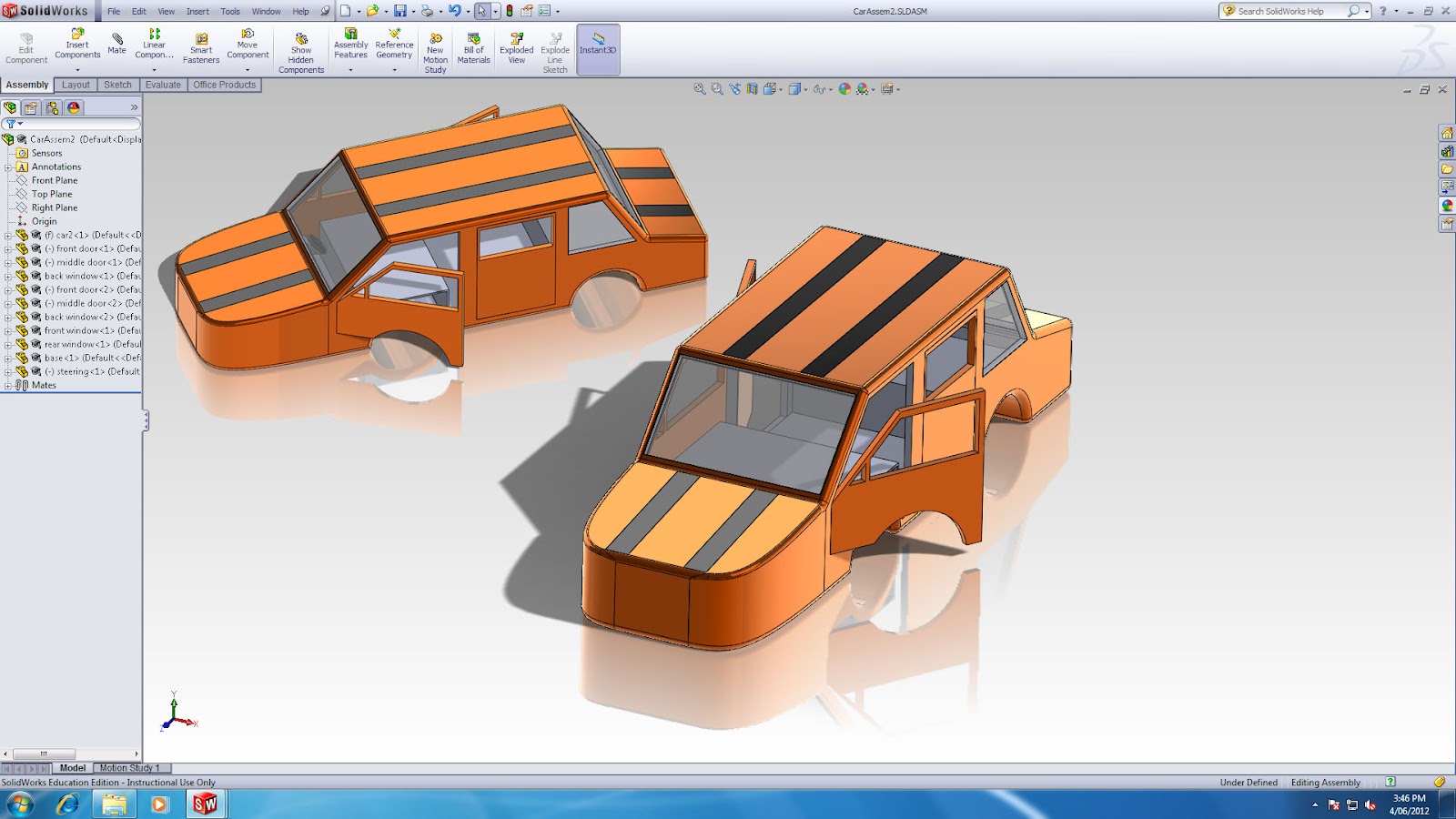Open Section View in heads-up toolbar
The height and width of the screenshot is (819, 1456).
752,89
